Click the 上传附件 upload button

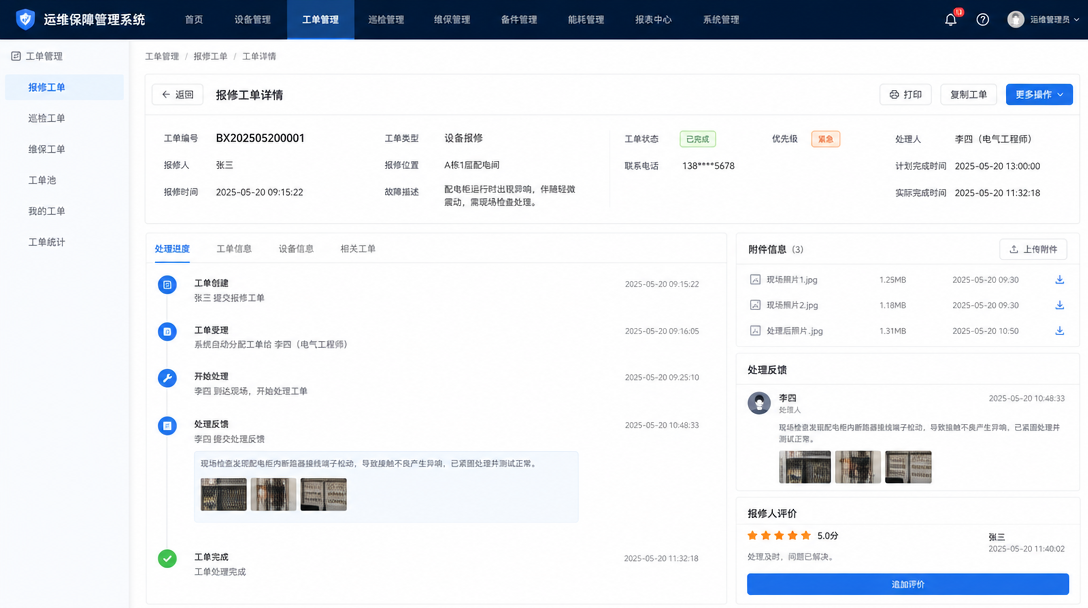[x=1033, y=249]
